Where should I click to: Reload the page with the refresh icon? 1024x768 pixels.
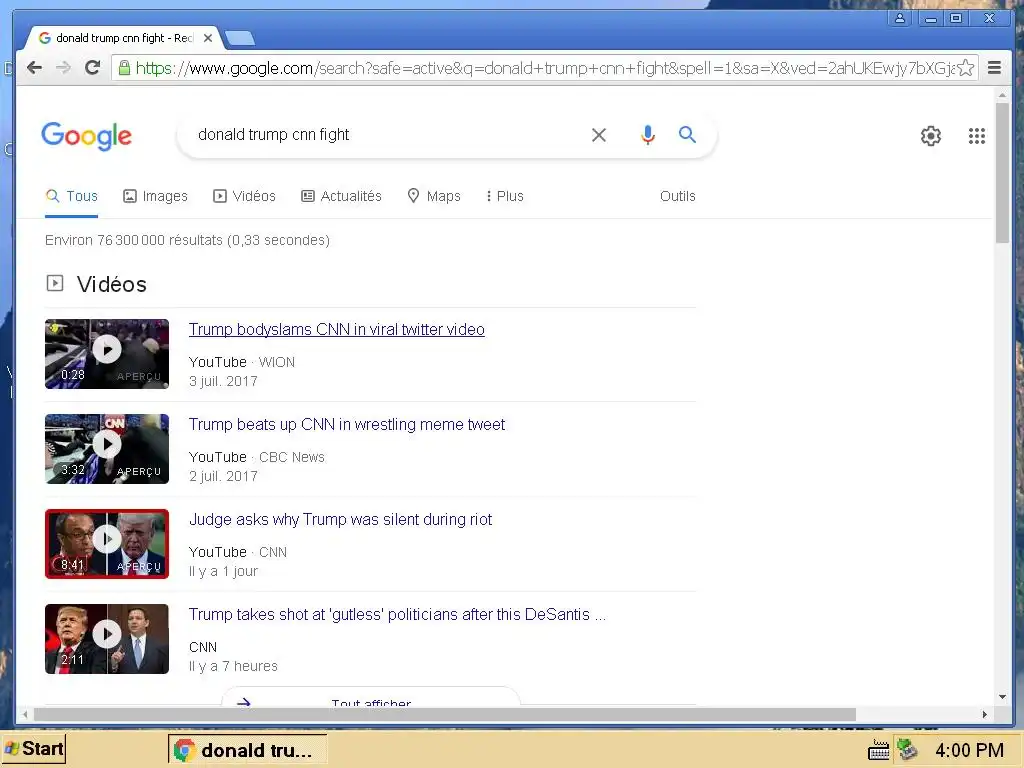click(93, 67)
